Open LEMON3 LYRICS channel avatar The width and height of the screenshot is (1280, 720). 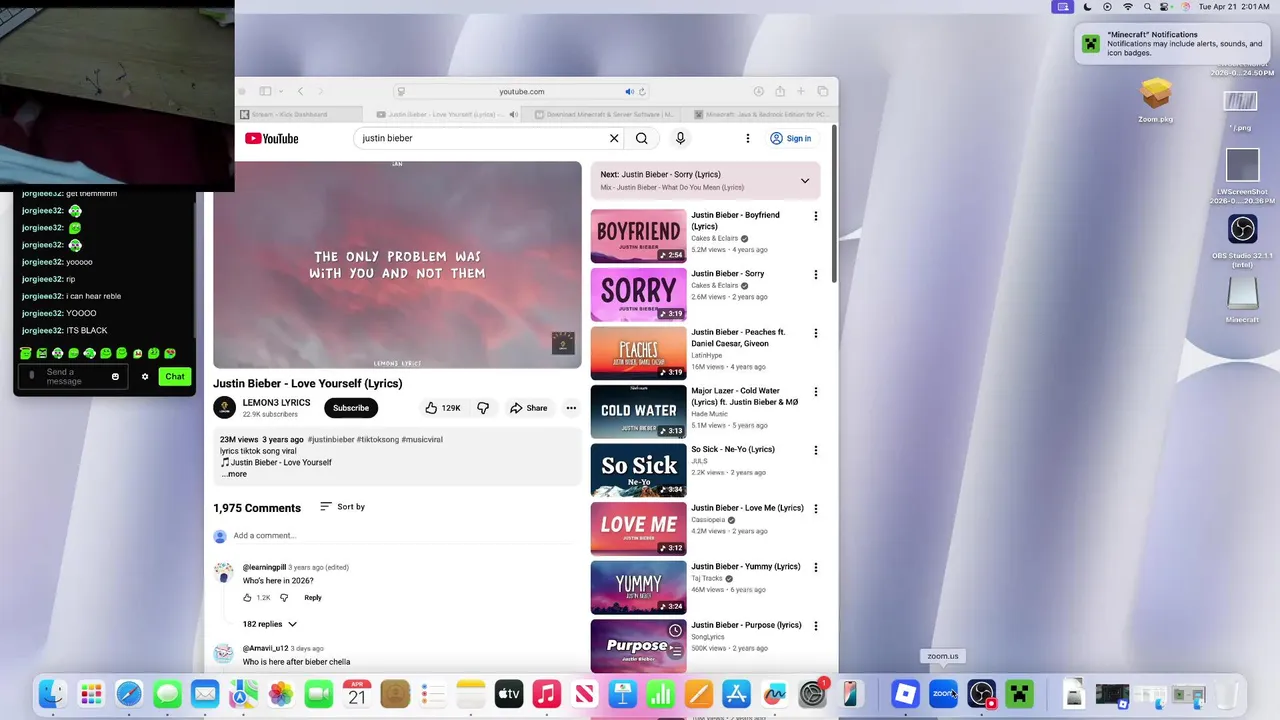tap(225, 407)
